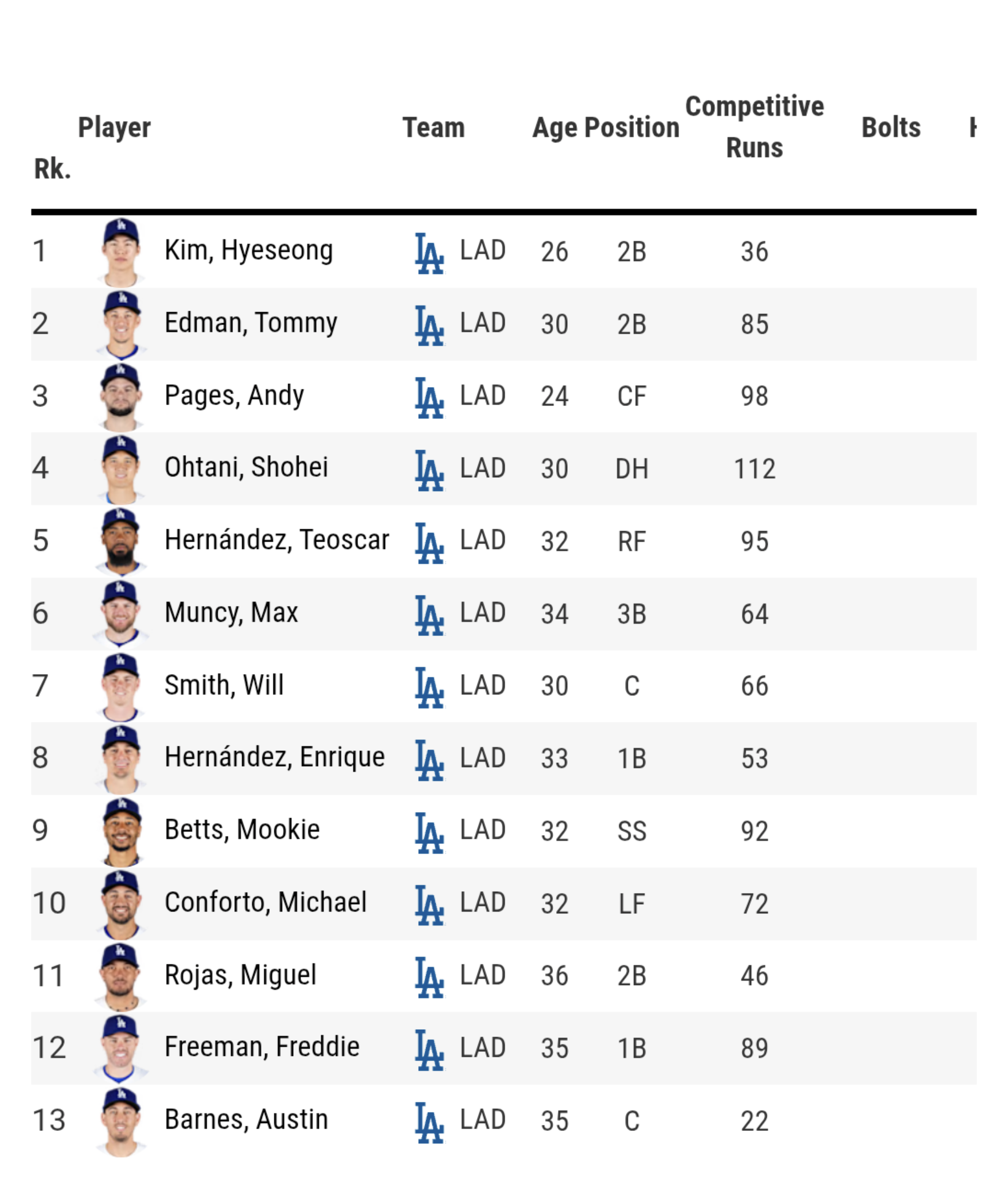Sort by the Player column header
Viewport: 1008px width, 1196px height.
[114, 128]
